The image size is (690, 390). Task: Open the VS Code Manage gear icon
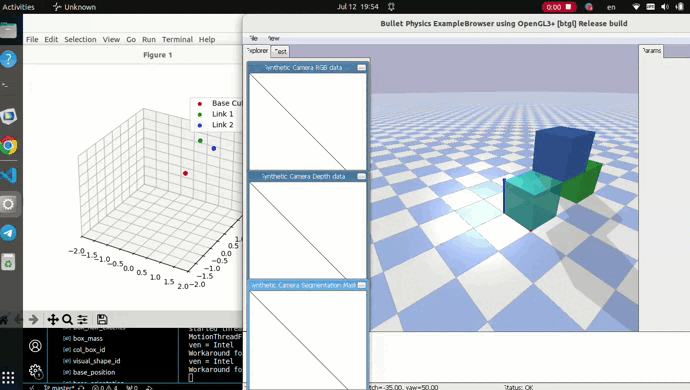[x=36, y=371]
